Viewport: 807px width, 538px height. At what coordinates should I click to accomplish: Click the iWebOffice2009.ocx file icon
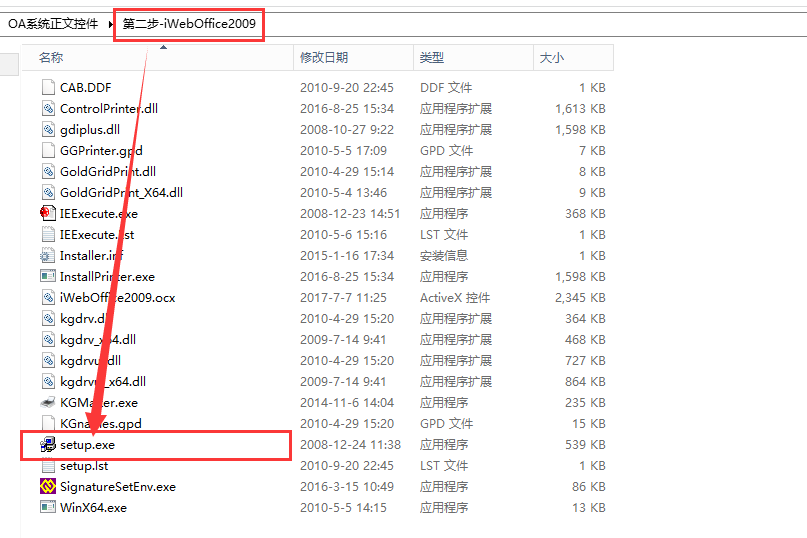[x=48, y=297]
